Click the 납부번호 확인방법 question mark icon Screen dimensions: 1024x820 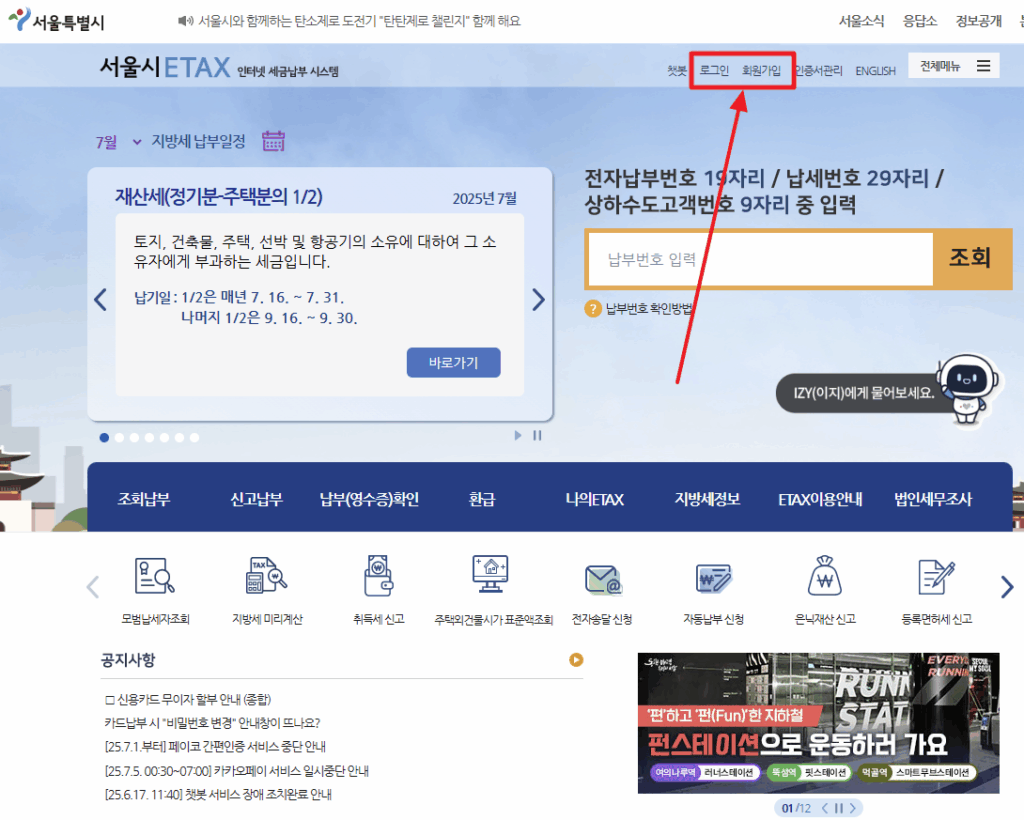coord(593,308)
